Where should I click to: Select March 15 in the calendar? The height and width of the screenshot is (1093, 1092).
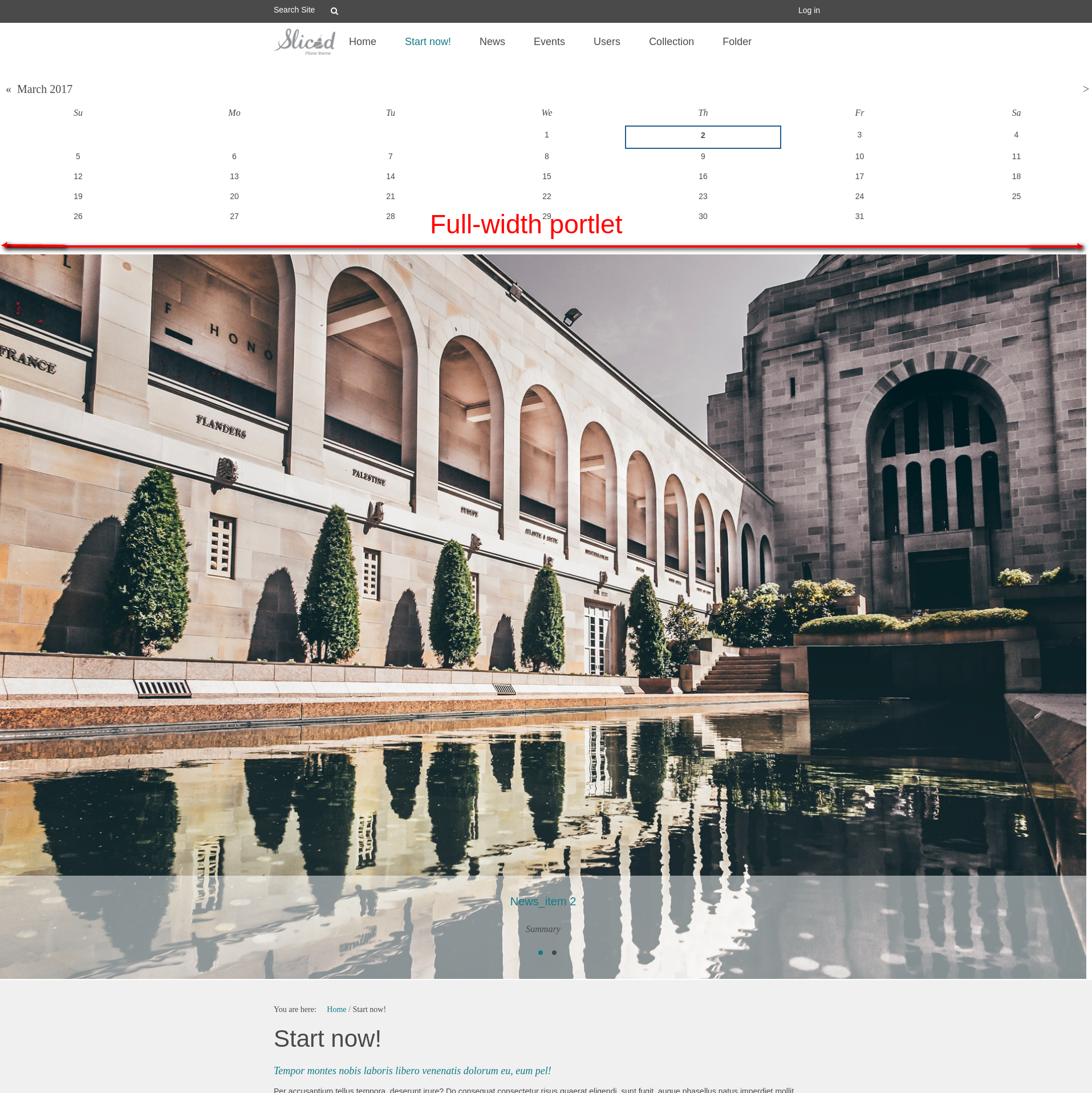(546, 176)
